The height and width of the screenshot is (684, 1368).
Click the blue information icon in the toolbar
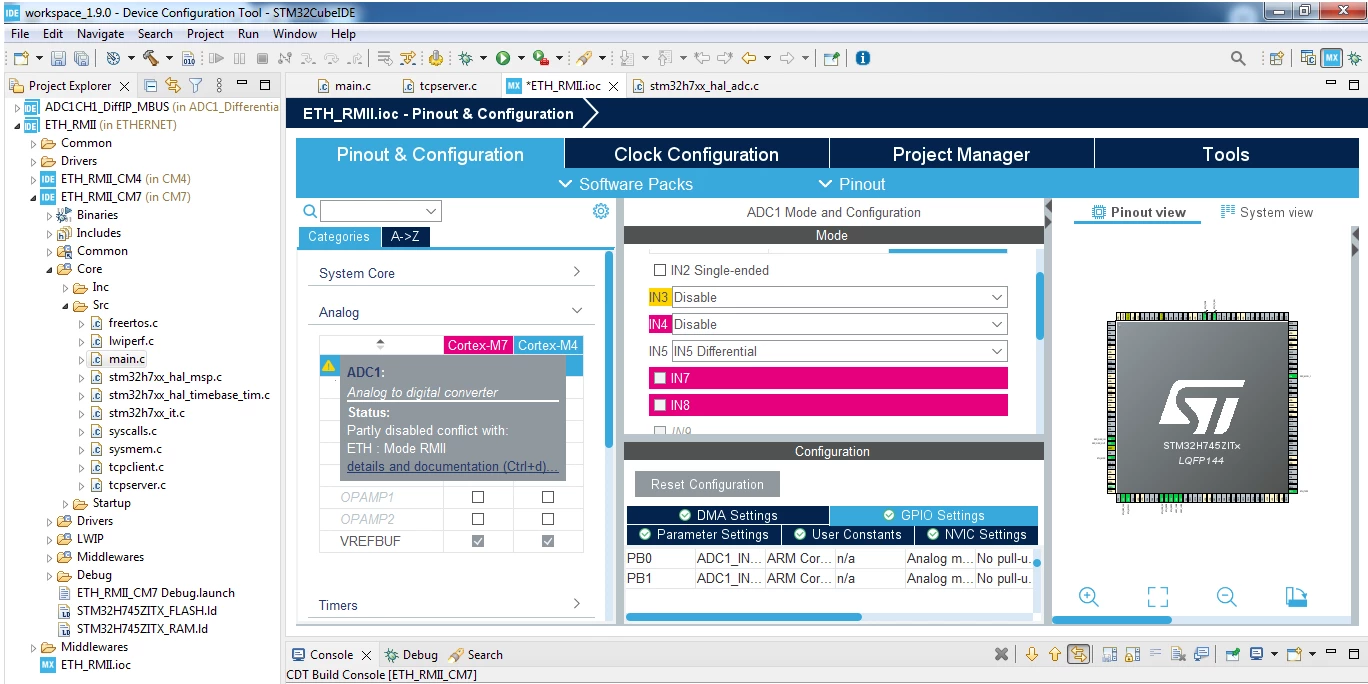click(x=862, y=58)
